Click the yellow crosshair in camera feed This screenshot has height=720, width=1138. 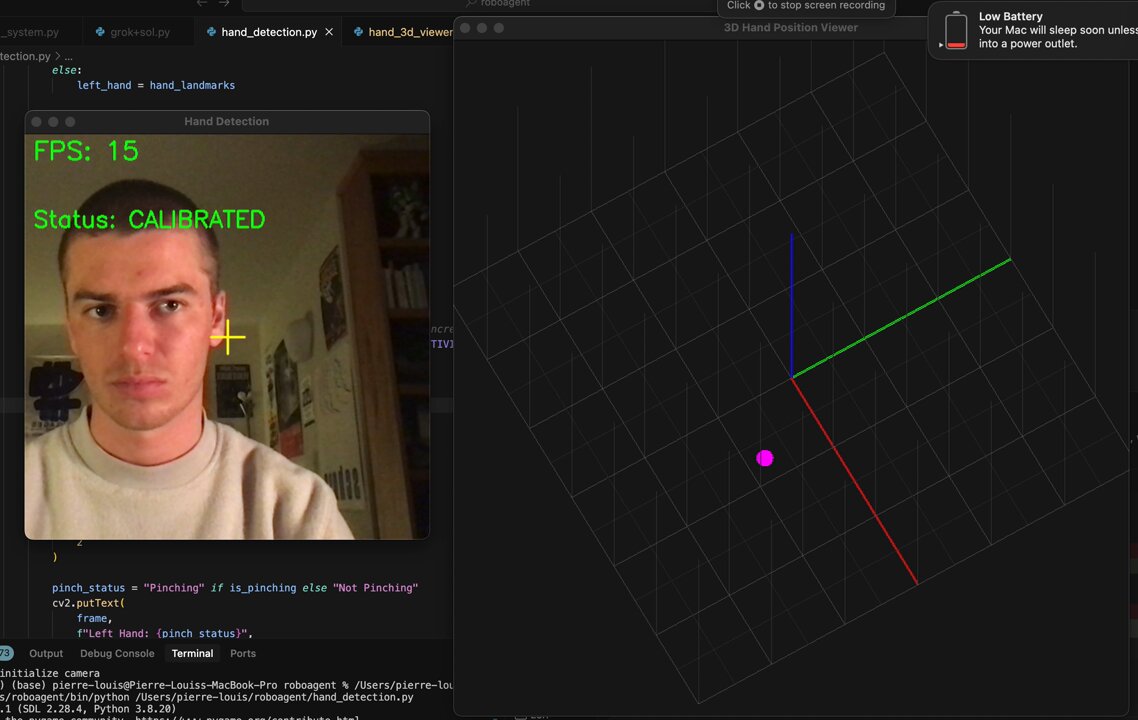(x=228, y=337)
